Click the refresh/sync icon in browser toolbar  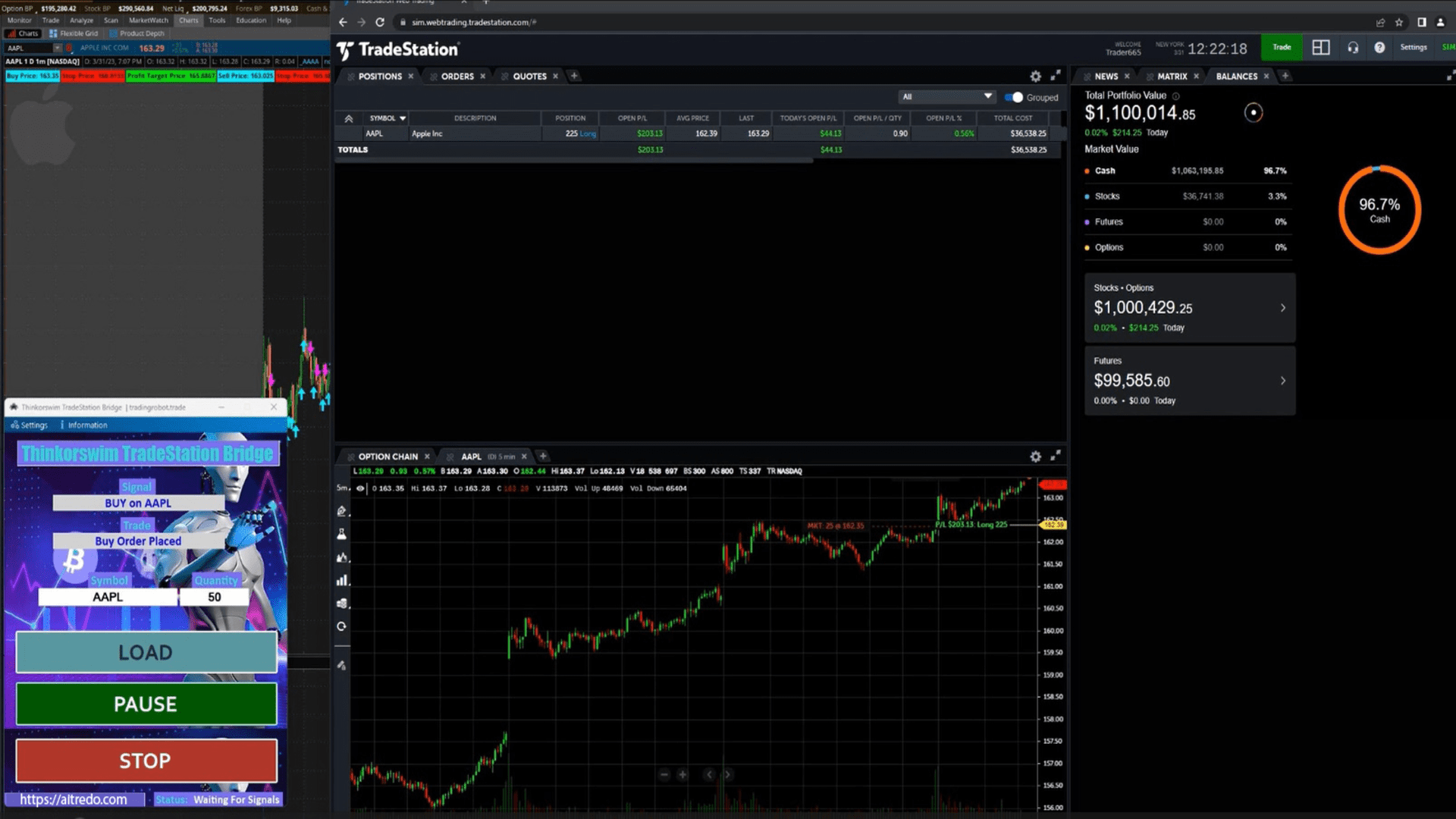pos(379,22)
